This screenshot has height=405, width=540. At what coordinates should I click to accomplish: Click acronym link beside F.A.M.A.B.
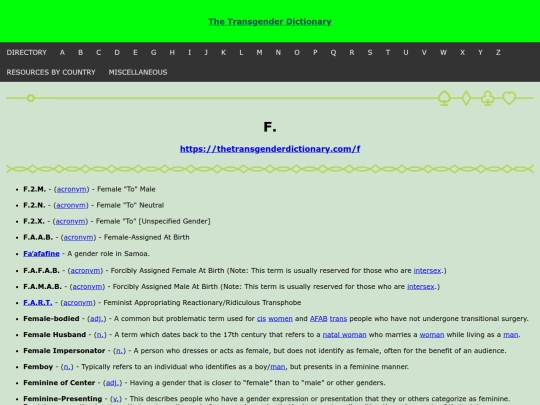coord(87,287)
